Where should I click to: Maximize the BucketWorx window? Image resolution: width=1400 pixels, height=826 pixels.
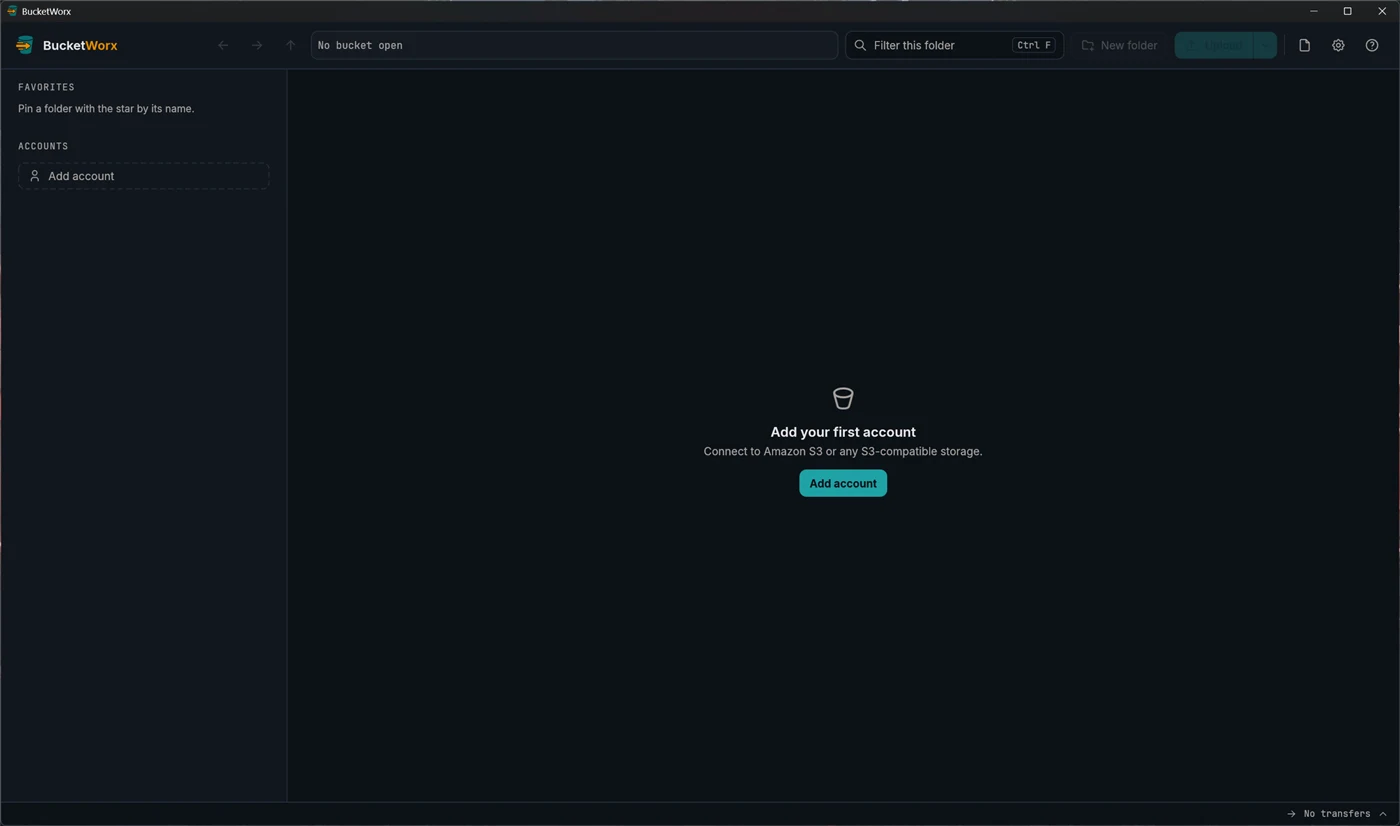pyautogui.click(x=1347, y=11)
